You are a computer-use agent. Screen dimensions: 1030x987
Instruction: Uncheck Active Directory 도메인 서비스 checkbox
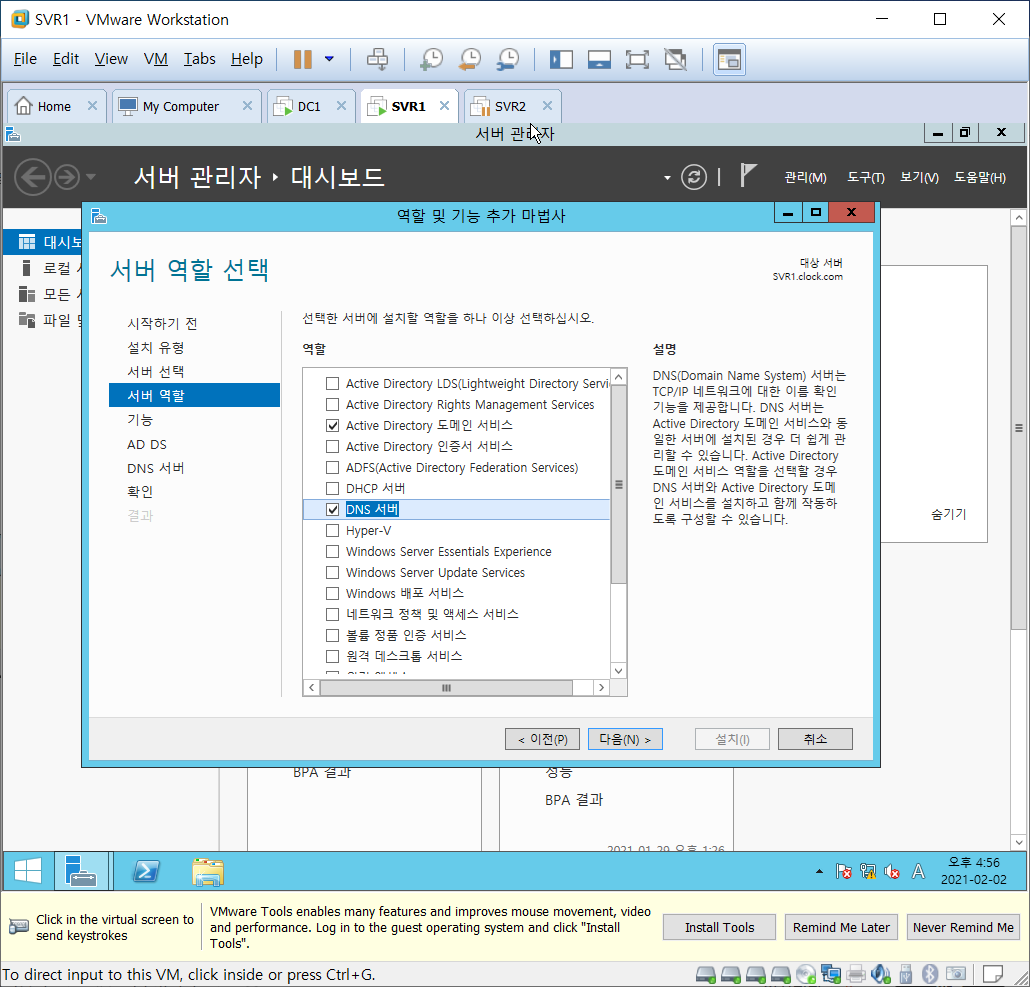pos(332,426)
